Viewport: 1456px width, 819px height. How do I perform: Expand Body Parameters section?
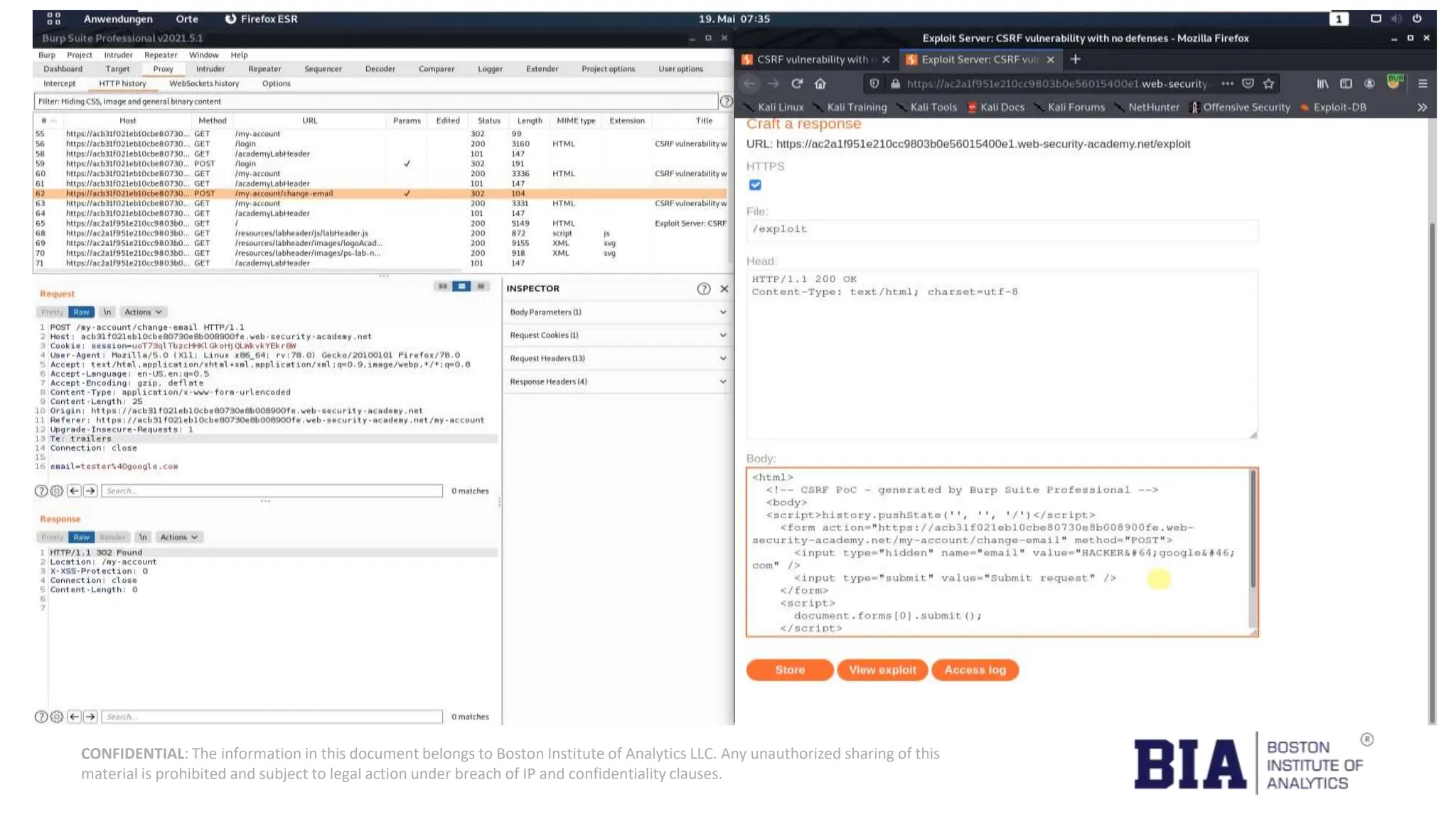617,312
